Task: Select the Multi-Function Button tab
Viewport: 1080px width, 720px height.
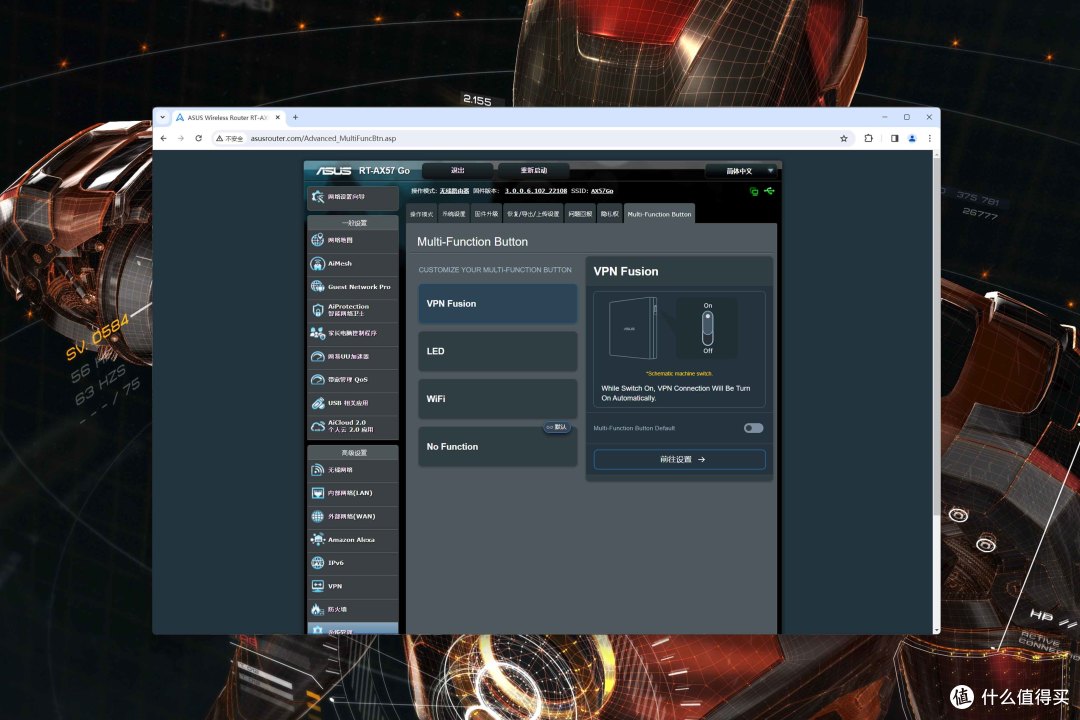Action: [660, 214]
